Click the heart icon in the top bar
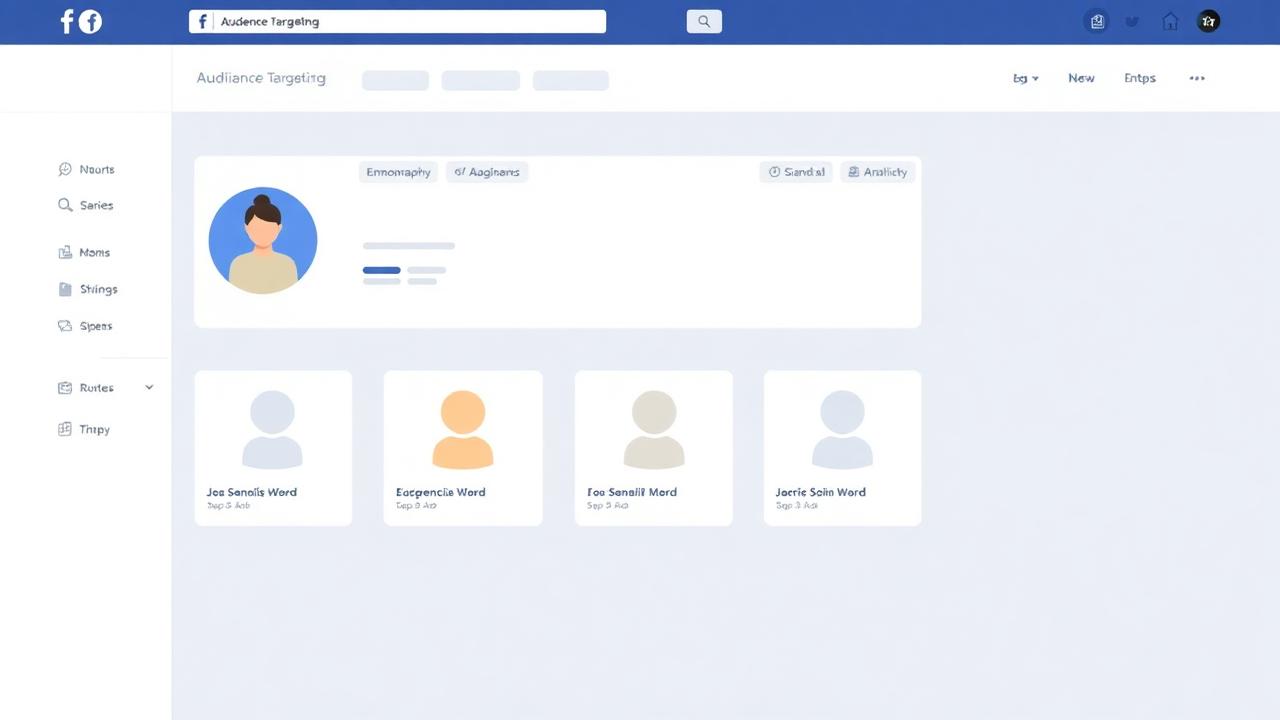This screenshot has height=720, width=1280. pyautogui.click(x=1132, y=21)
